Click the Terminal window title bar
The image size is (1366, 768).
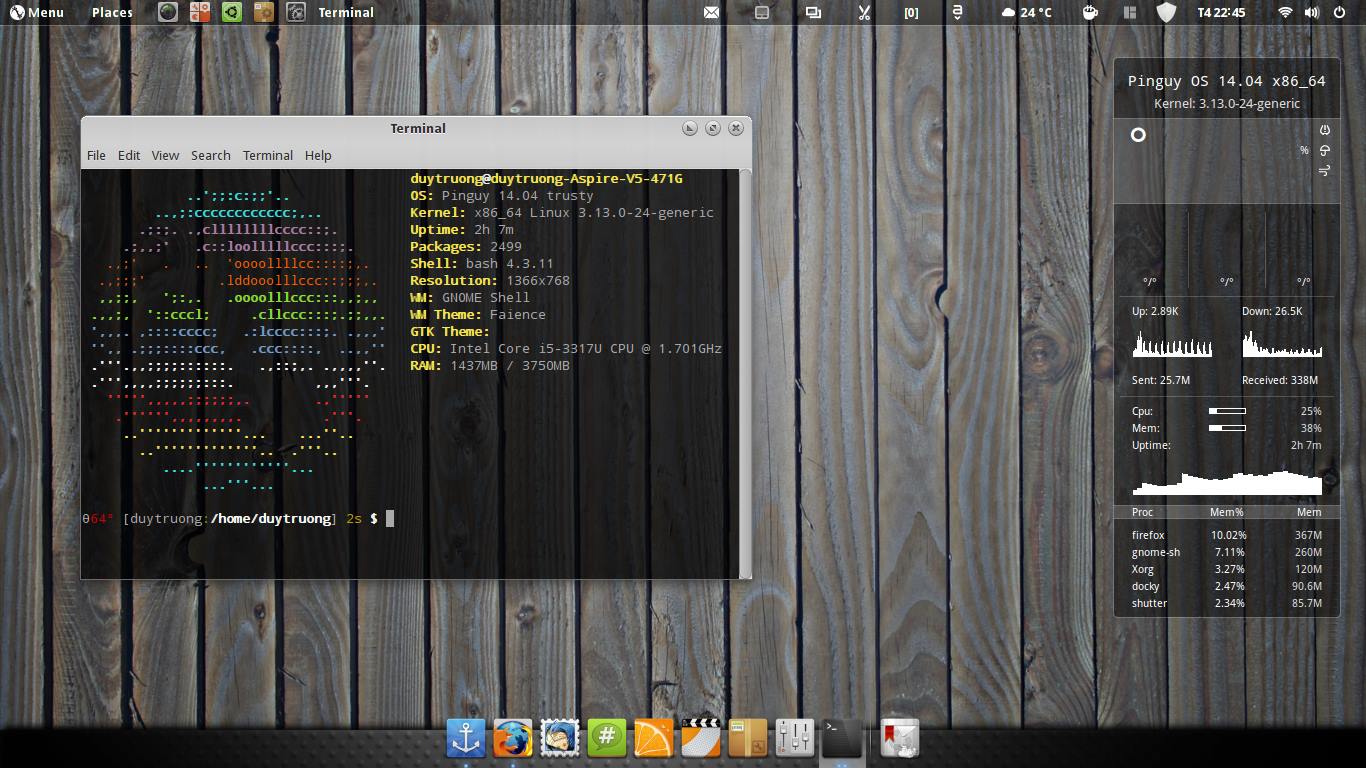[417, 128]
